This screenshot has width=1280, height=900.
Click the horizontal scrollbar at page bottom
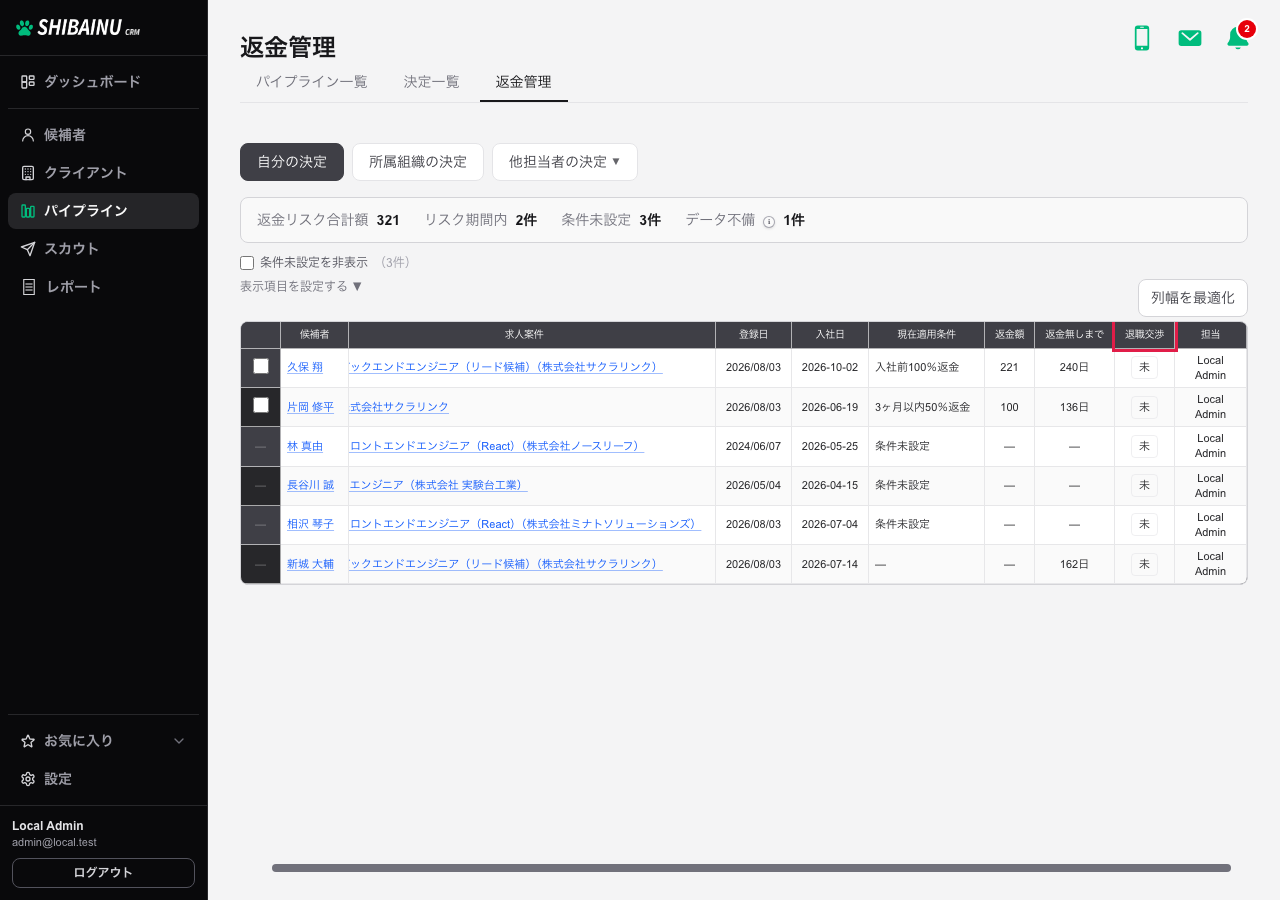751,868
